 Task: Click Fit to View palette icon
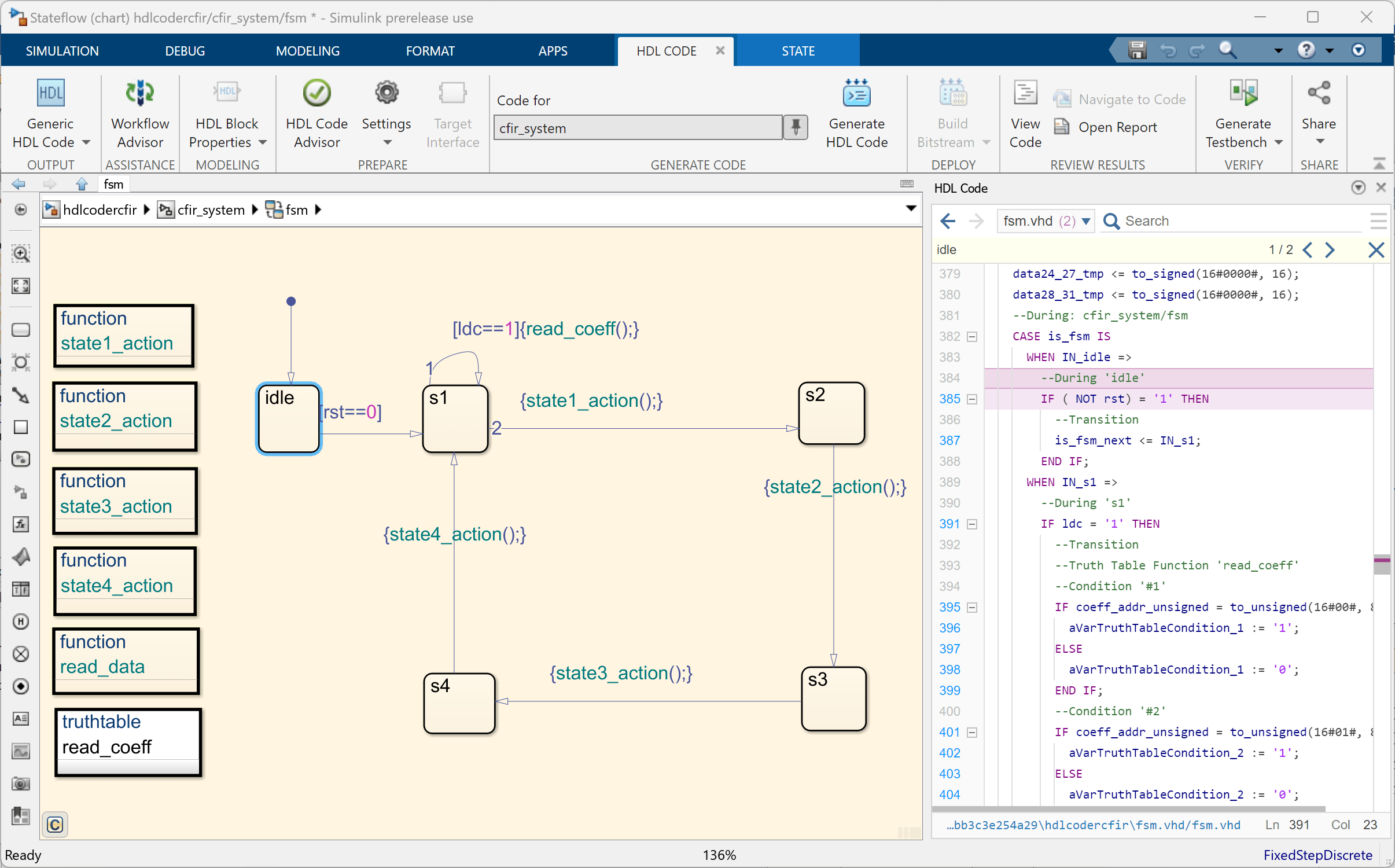click(x=21, y=286)
